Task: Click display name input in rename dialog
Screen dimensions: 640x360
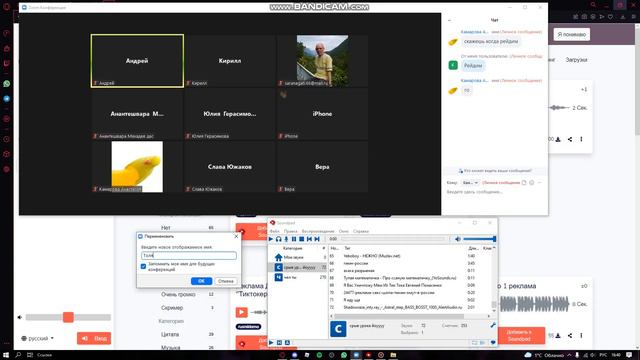Action: pyautogui.click(x=189, y=256)
